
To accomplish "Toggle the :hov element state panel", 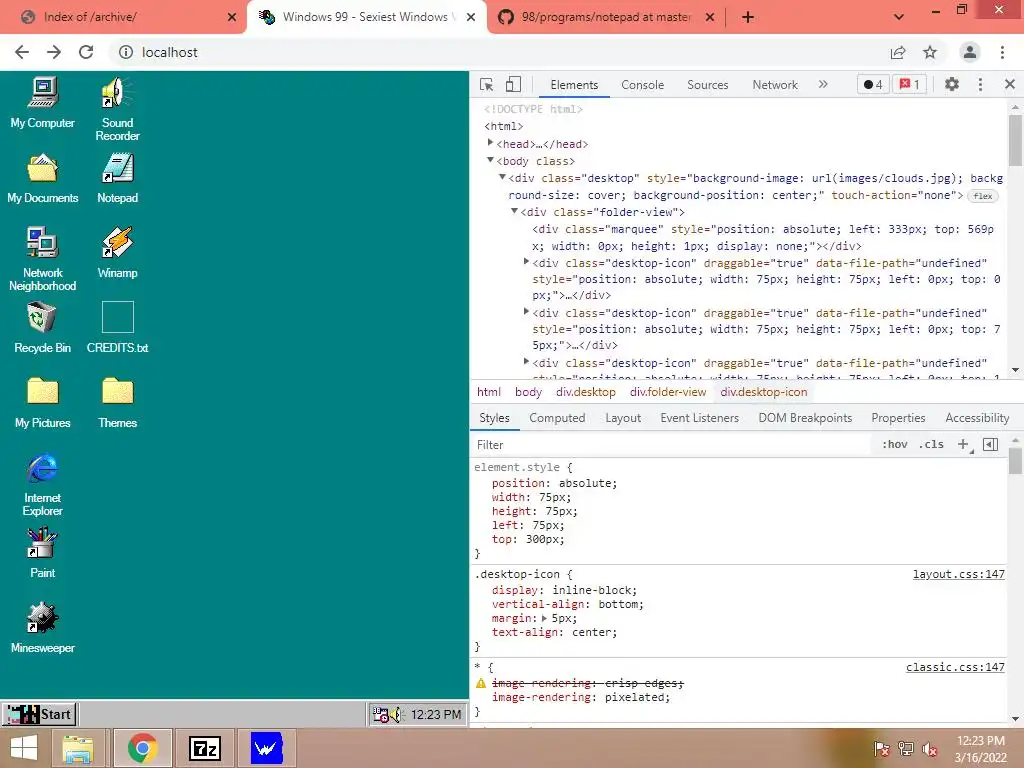I will click(x=894, y=445).
